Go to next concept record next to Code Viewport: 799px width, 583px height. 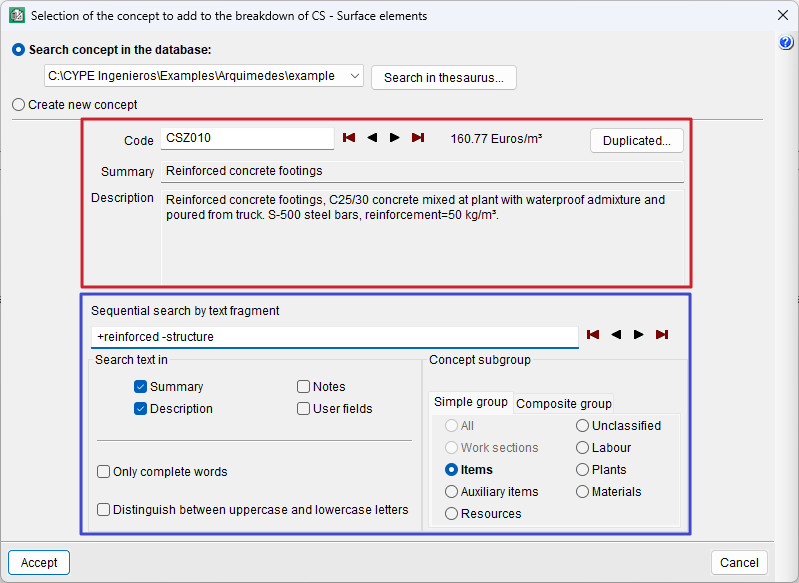coord(395,138)
